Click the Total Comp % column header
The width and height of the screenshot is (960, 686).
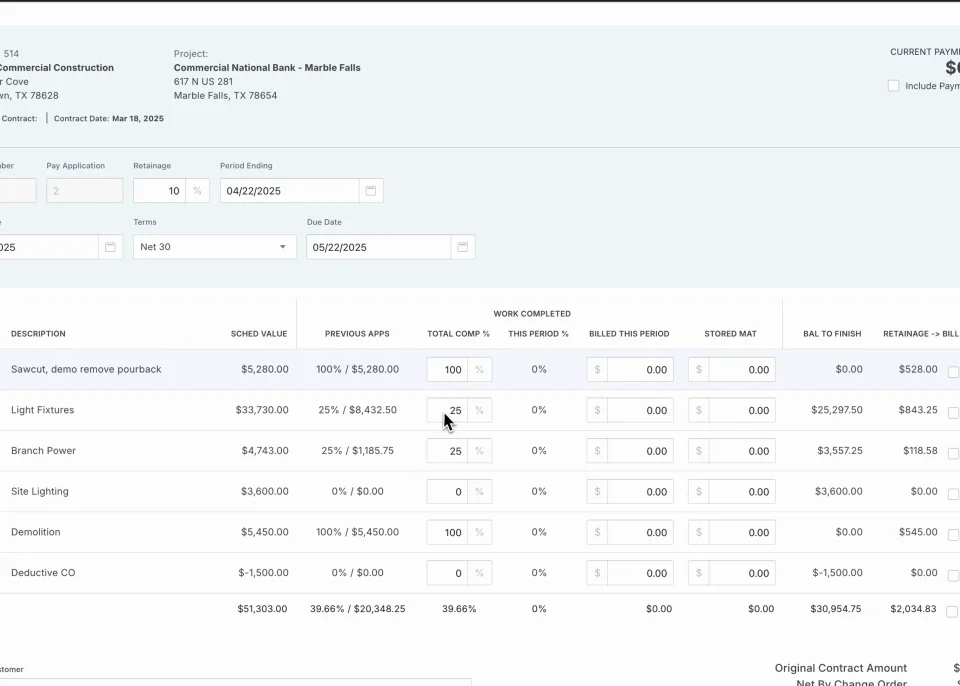click(x=458, y=334)
